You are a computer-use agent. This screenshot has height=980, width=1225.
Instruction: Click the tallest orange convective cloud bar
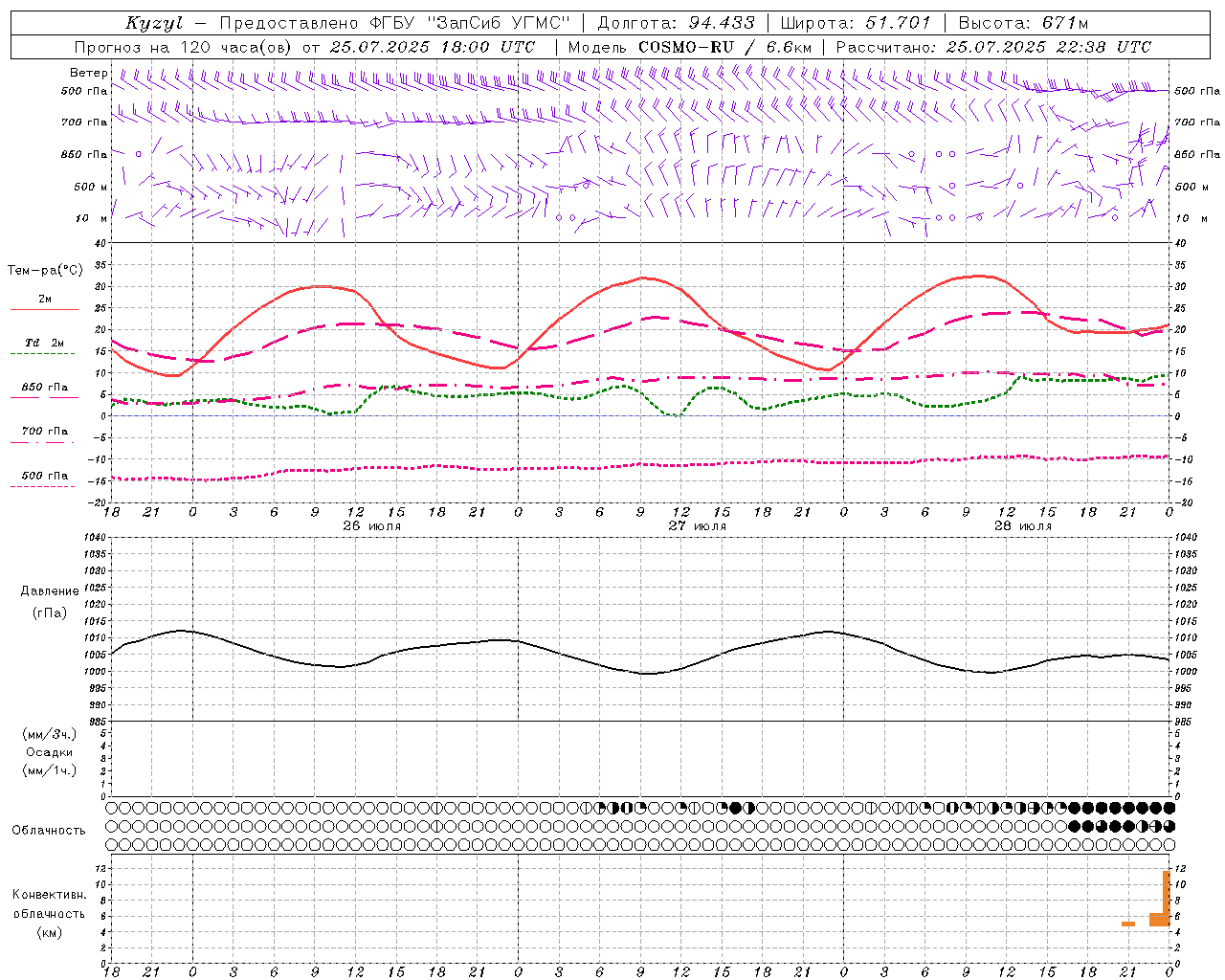pos(1167,898)
